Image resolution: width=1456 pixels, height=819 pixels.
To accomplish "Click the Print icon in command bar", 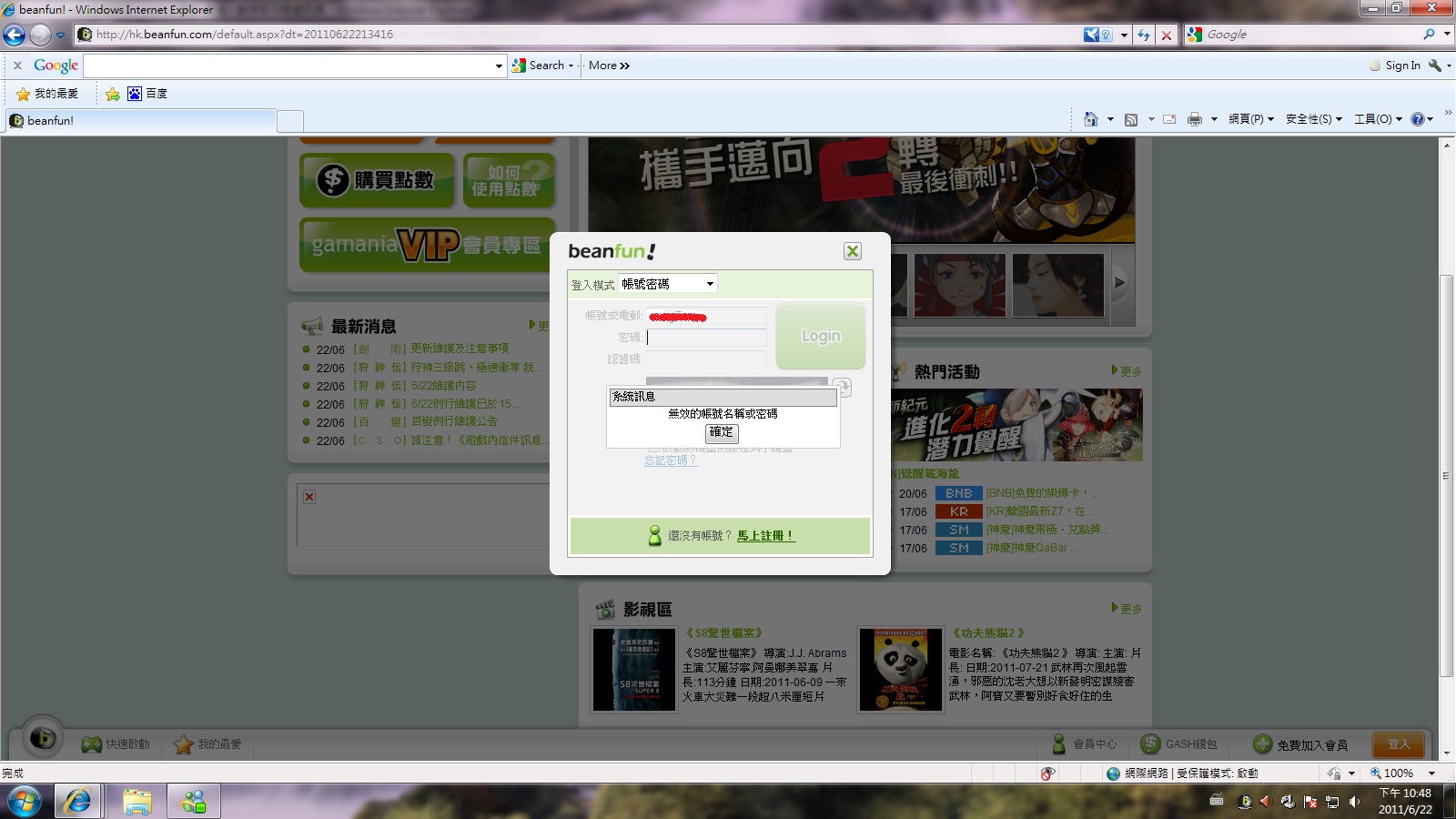I will pyautogui.click(x=1194, y=119).
